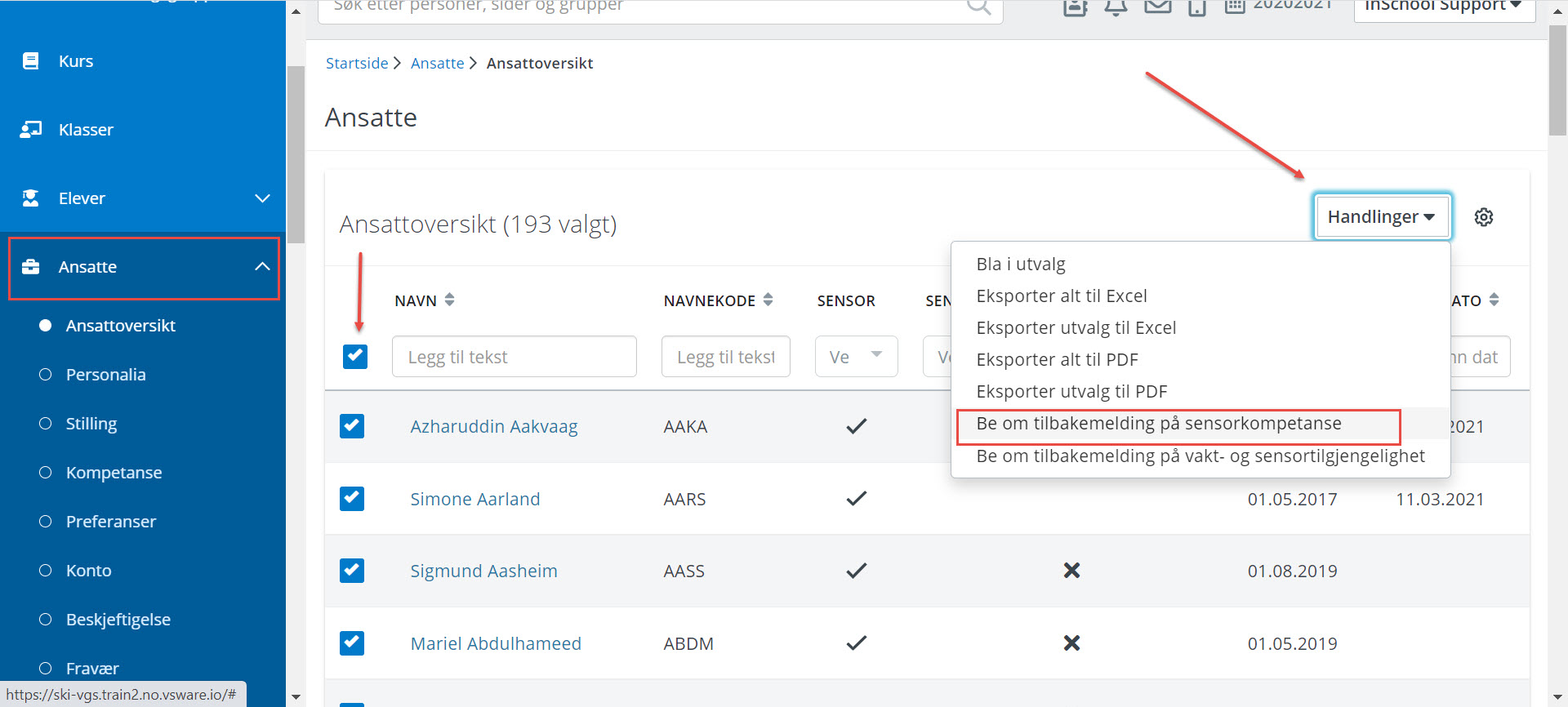Image resolution: width=1568 pixels, height=707 pixels.
Task: Open Mariel Abdulhameed employee link
Action: point(496,643)
